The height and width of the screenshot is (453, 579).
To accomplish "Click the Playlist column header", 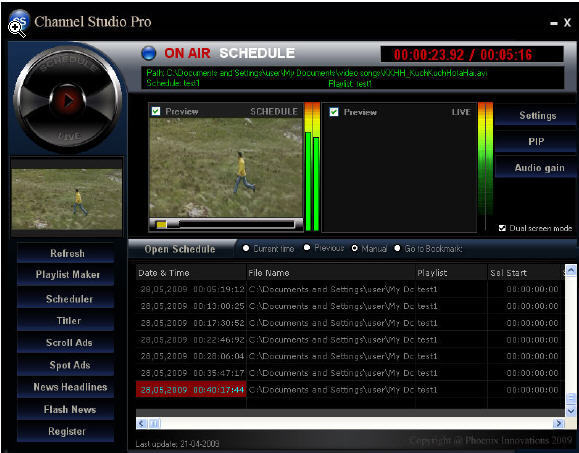I will [451, 273].
